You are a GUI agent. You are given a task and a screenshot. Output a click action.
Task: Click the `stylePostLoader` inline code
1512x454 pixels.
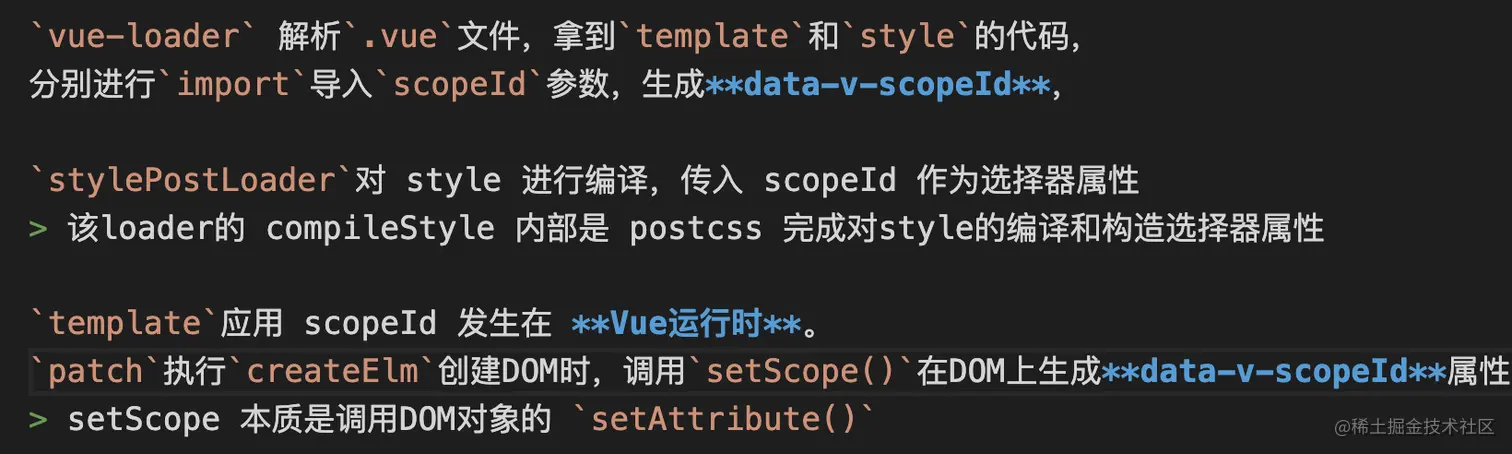coord(190,181)
